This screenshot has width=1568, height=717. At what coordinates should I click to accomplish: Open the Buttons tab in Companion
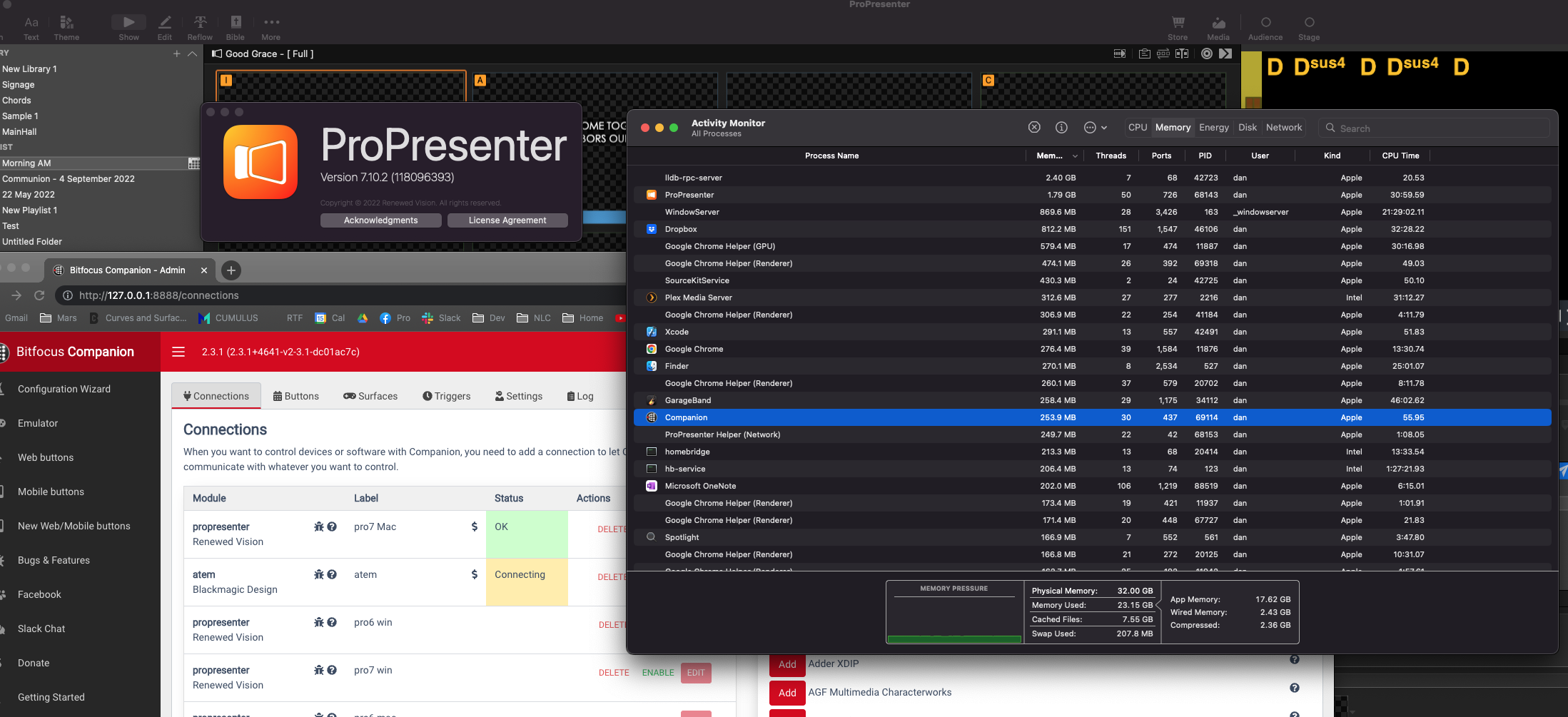296,396
